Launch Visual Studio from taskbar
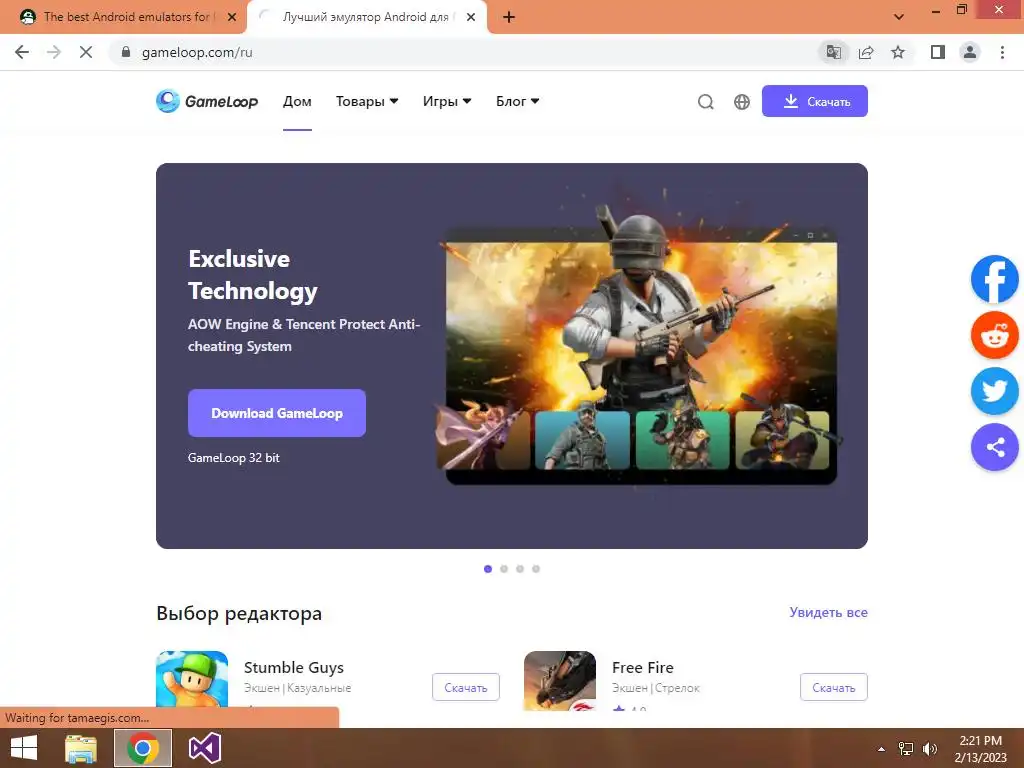Image resolution: width=1024 pixels, height=768 pixels. point(204,748)
